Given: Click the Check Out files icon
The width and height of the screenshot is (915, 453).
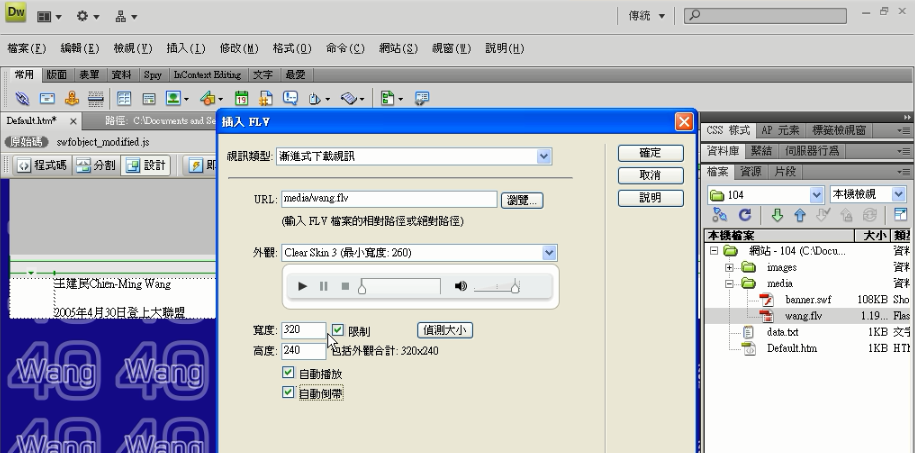Looking at the screenshot, I should click(x=823, y=215).
